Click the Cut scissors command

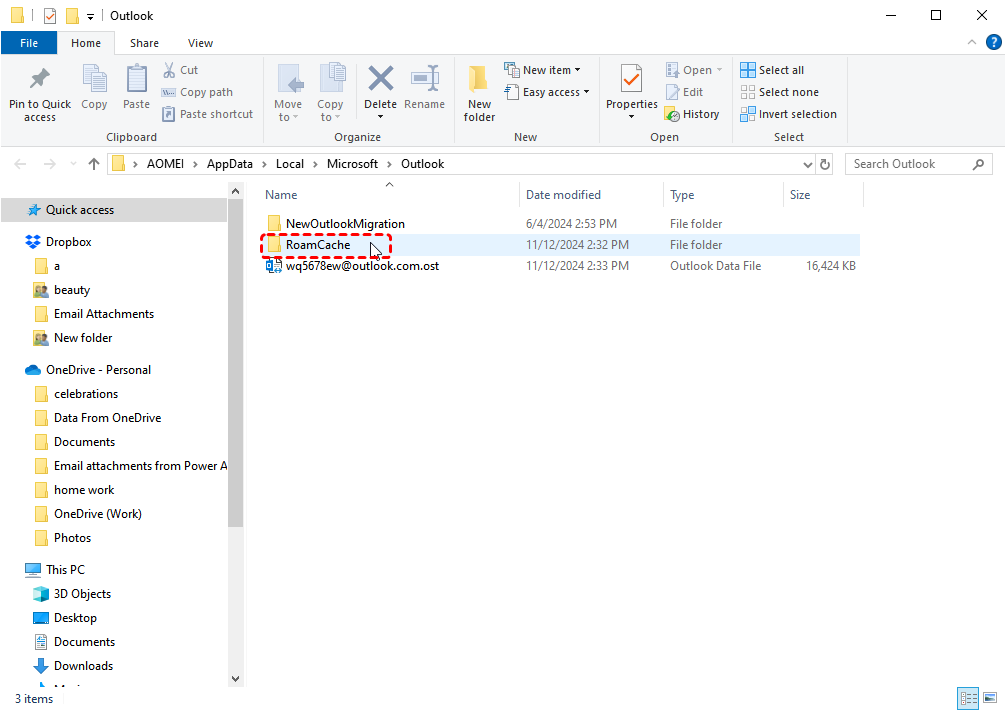click(180, 70)
